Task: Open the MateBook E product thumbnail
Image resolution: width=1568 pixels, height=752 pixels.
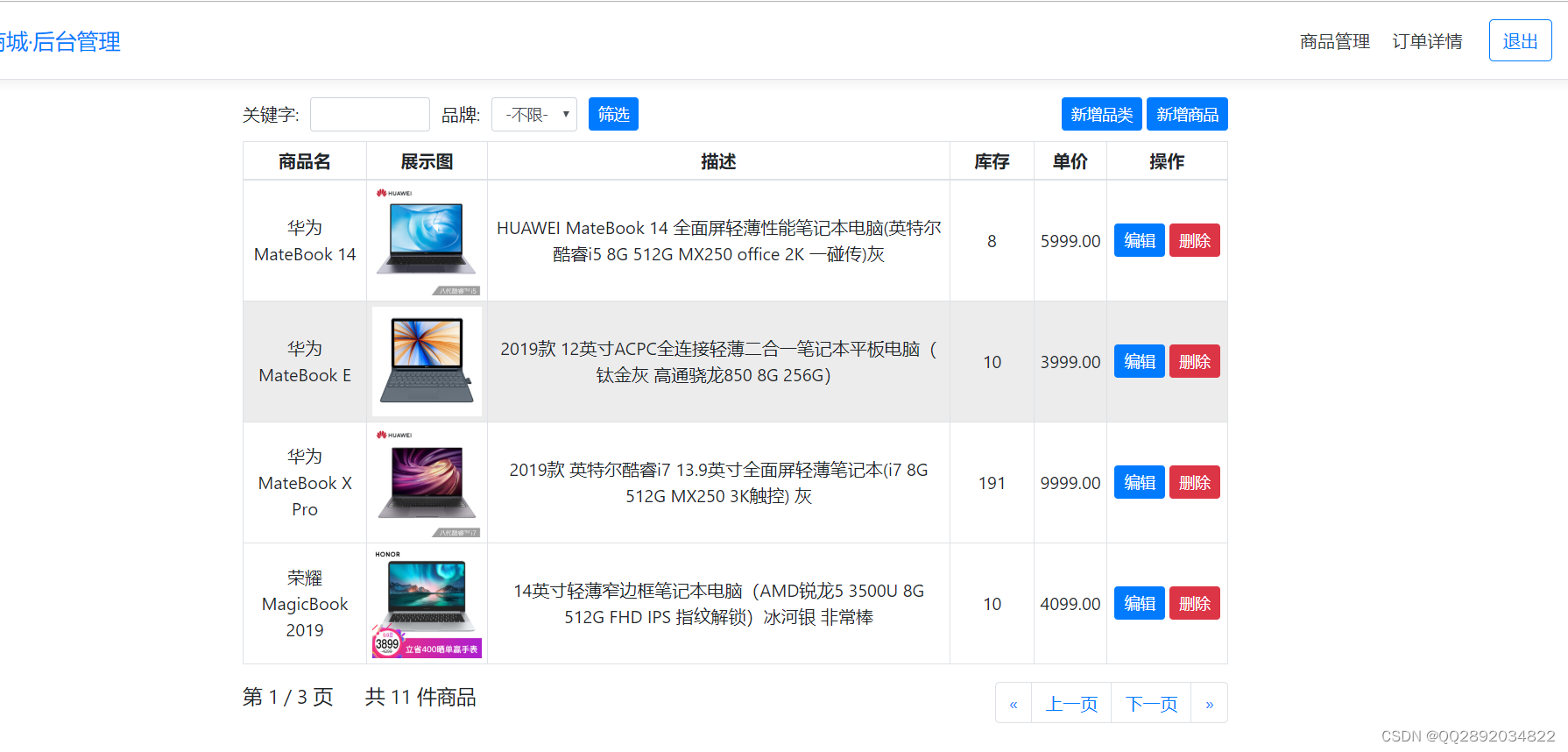Action: click(427, 361)
